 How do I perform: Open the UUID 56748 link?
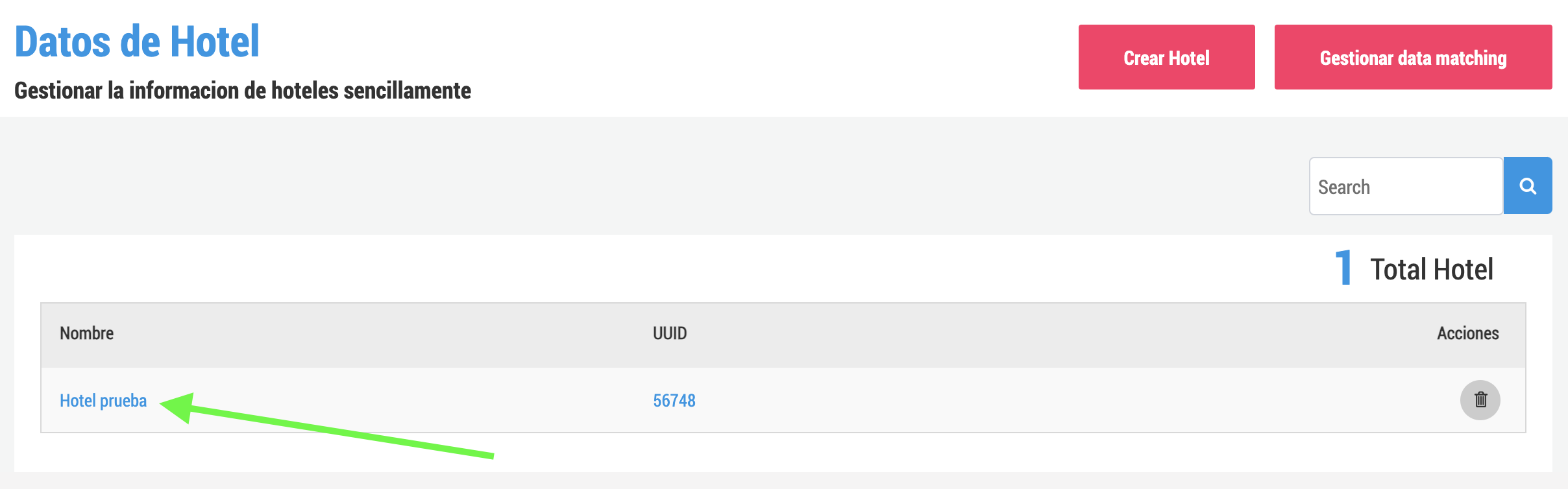point(674,401)
